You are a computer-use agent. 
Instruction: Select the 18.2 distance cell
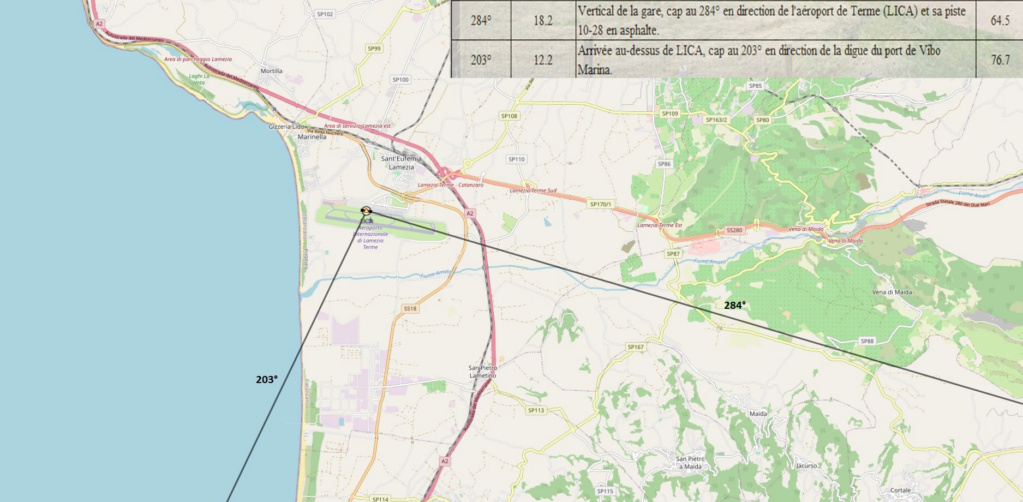pos(543,20)
